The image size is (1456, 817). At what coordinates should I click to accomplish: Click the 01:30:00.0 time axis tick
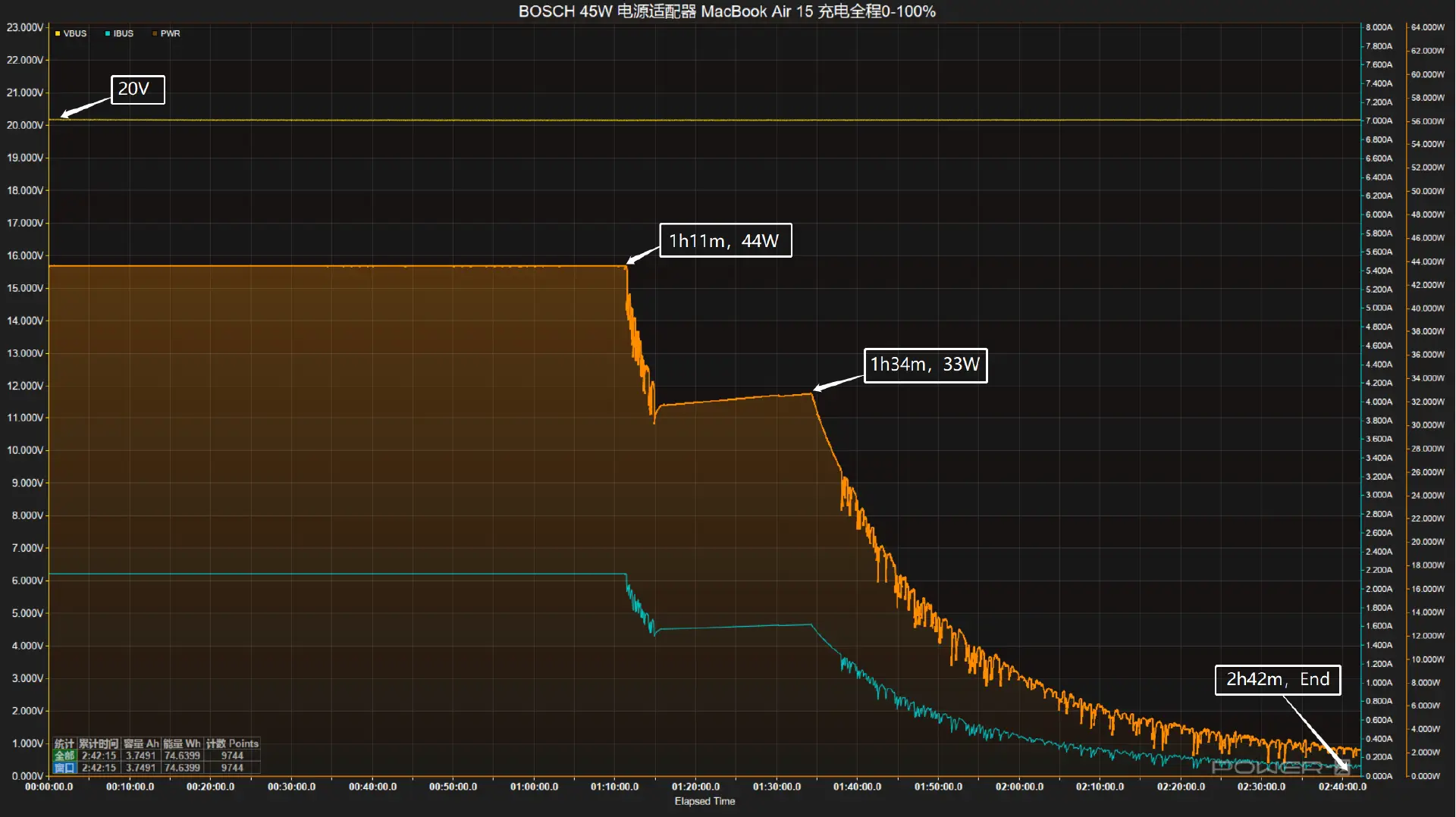coord(777,787)
